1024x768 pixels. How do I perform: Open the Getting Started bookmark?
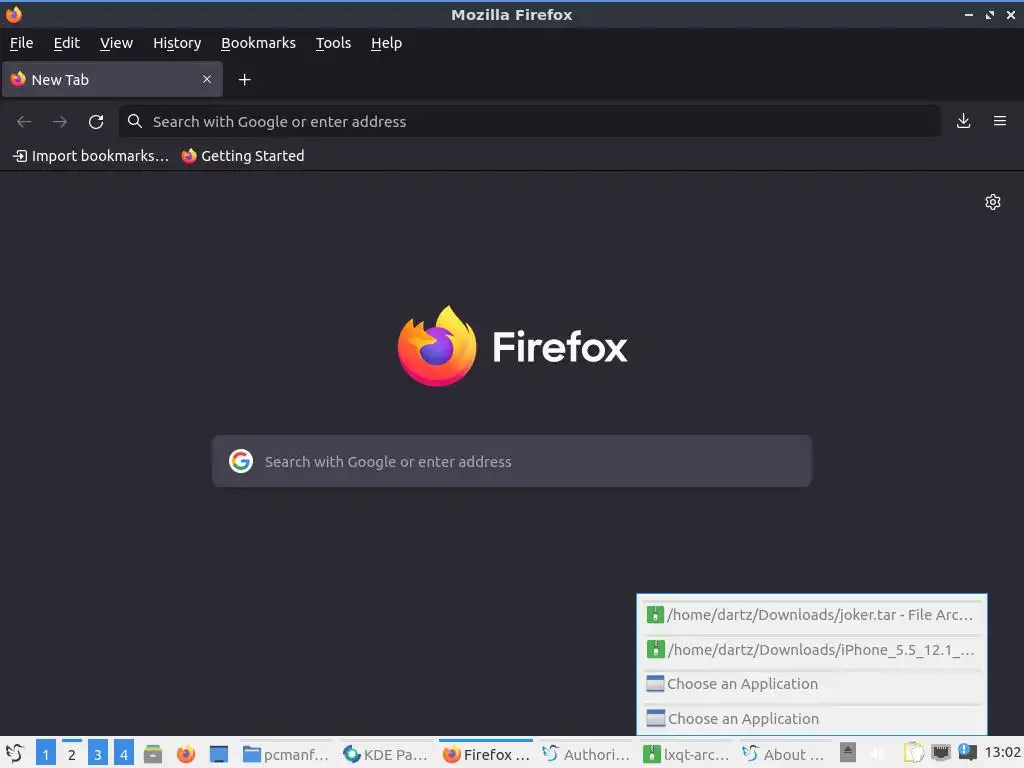click(x=243, y=156)
